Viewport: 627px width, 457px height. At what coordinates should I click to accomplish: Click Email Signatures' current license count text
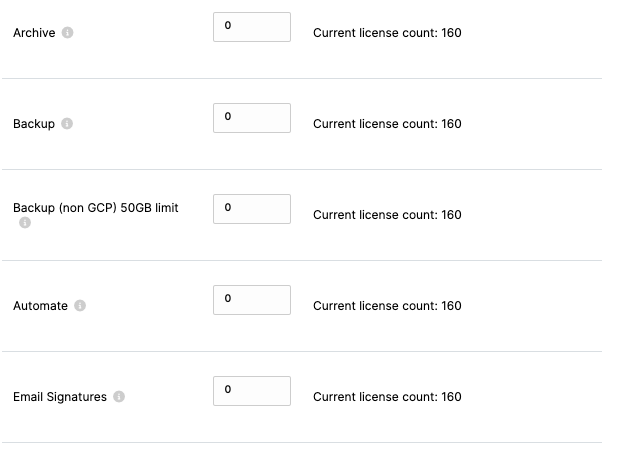(387, 397)
